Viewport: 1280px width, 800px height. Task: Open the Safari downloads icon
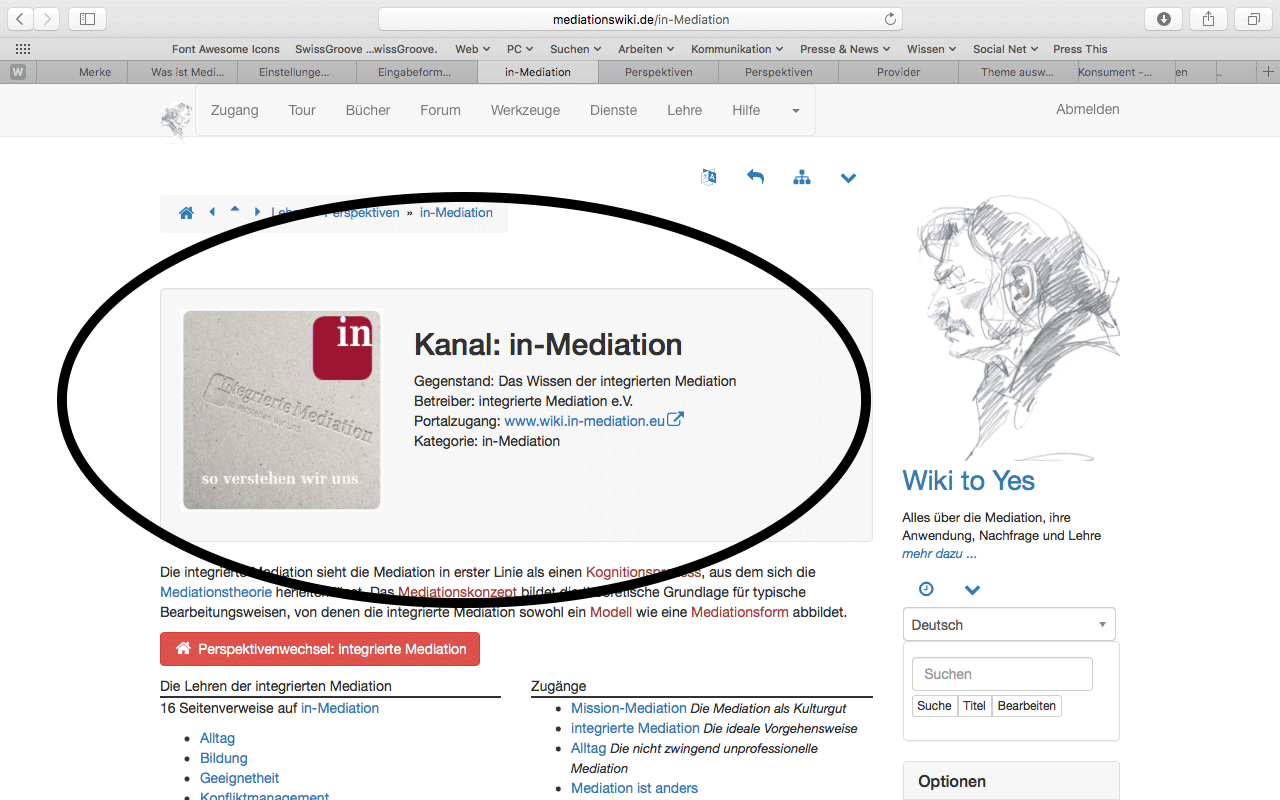point(1164,19)
